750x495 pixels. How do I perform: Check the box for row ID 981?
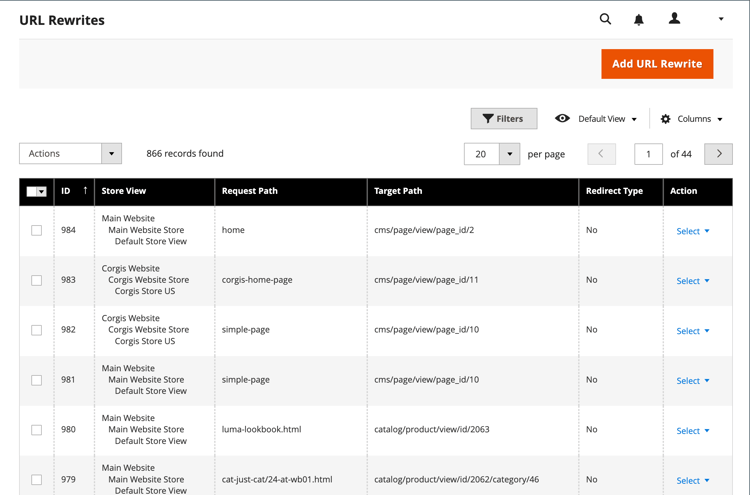36,380
